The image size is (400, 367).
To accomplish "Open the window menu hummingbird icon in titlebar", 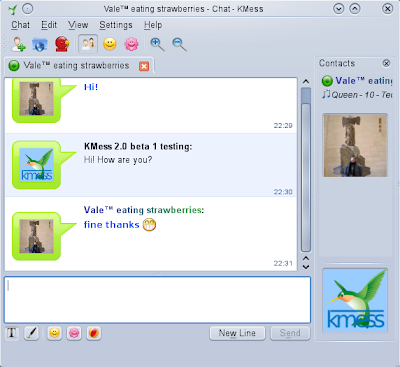I will [x=13, y=9].
